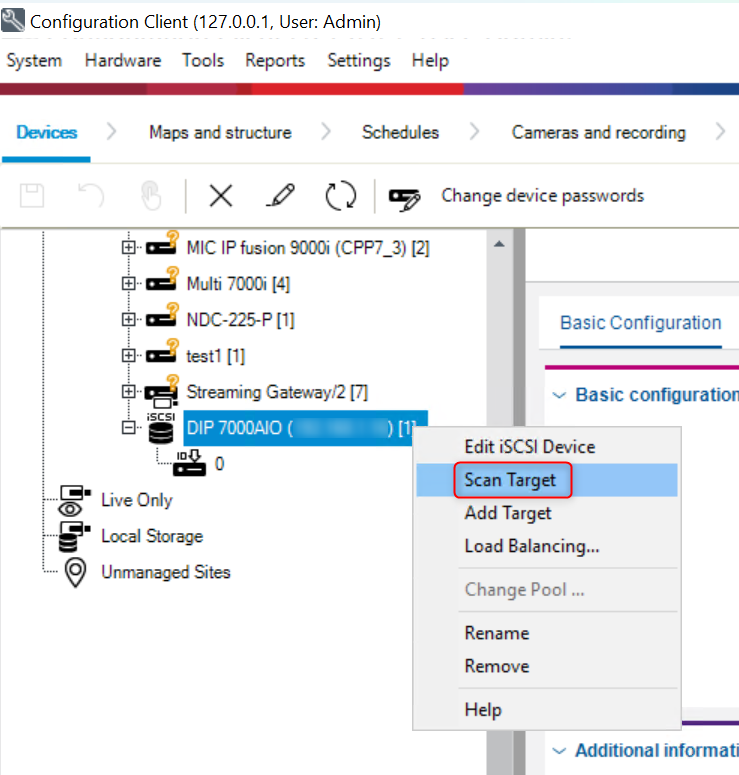Select the DIP 7000AIO tree item
This screenshot has height=775, width=739.
(x=305, y=428)
